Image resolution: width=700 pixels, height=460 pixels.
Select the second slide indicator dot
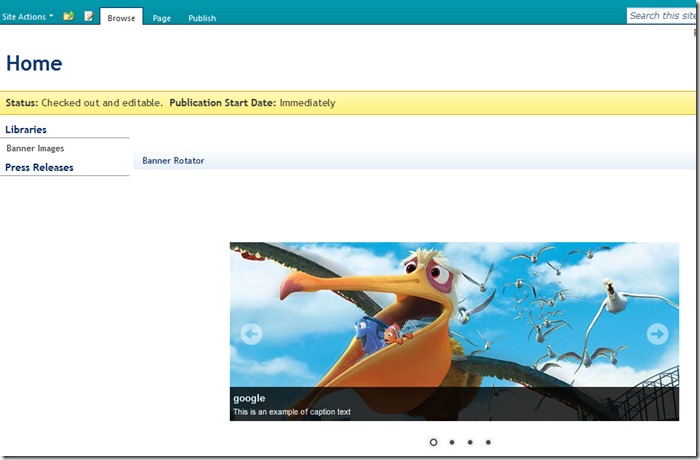pyautogui.click(x=452, y=442)
